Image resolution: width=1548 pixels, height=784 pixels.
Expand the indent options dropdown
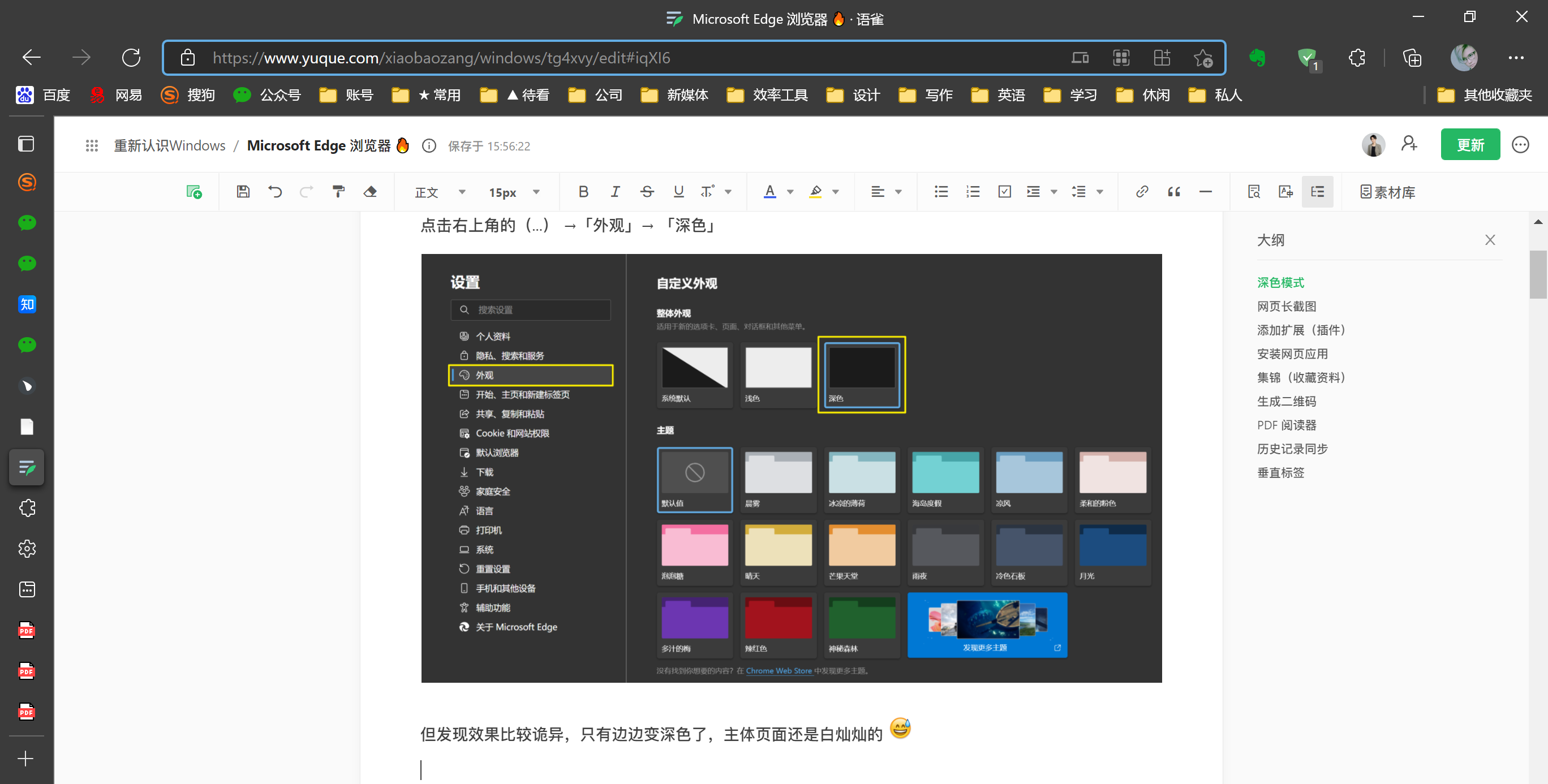click(1054, 192)
